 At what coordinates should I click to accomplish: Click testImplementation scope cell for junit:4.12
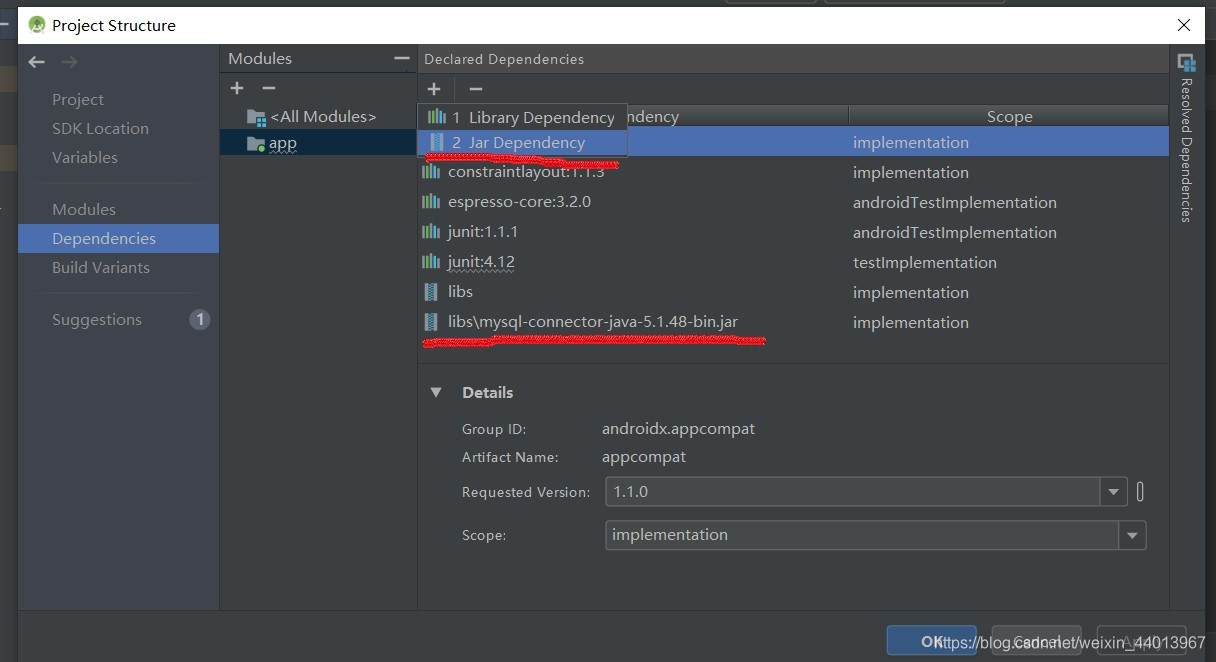pos(924,262)
